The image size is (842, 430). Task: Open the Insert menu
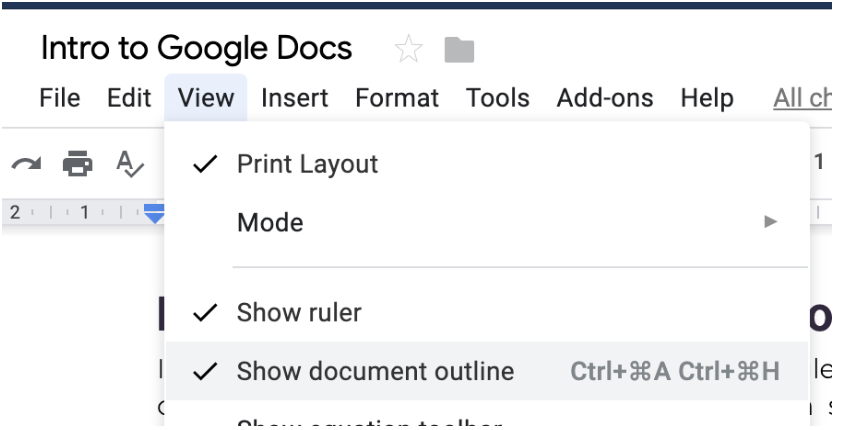coord(294,98)
